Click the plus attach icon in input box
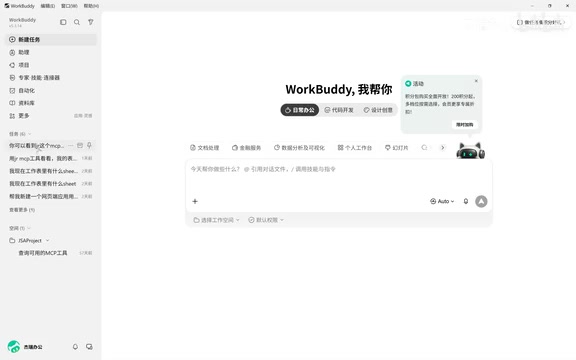576x360 pixels. (x=195, y=201)
